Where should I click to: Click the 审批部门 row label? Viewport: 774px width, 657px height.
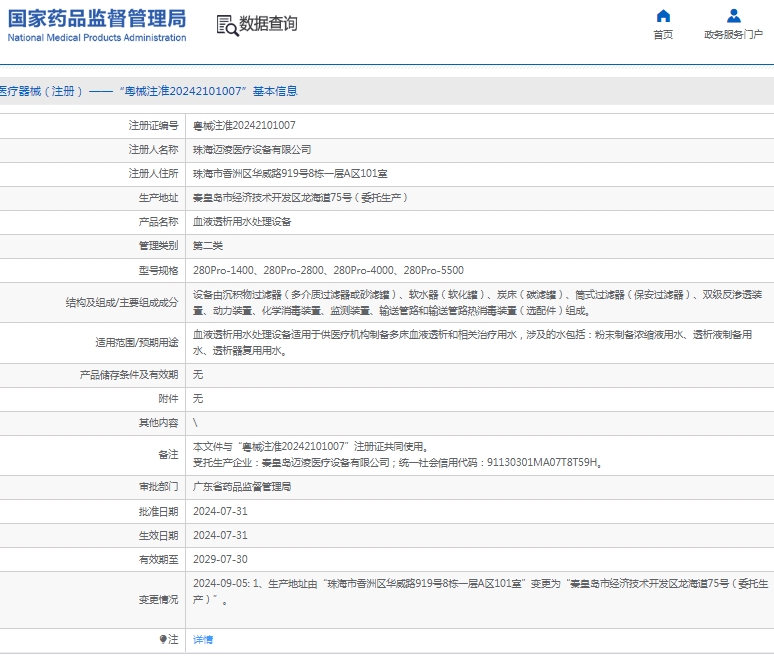[158, 487]
